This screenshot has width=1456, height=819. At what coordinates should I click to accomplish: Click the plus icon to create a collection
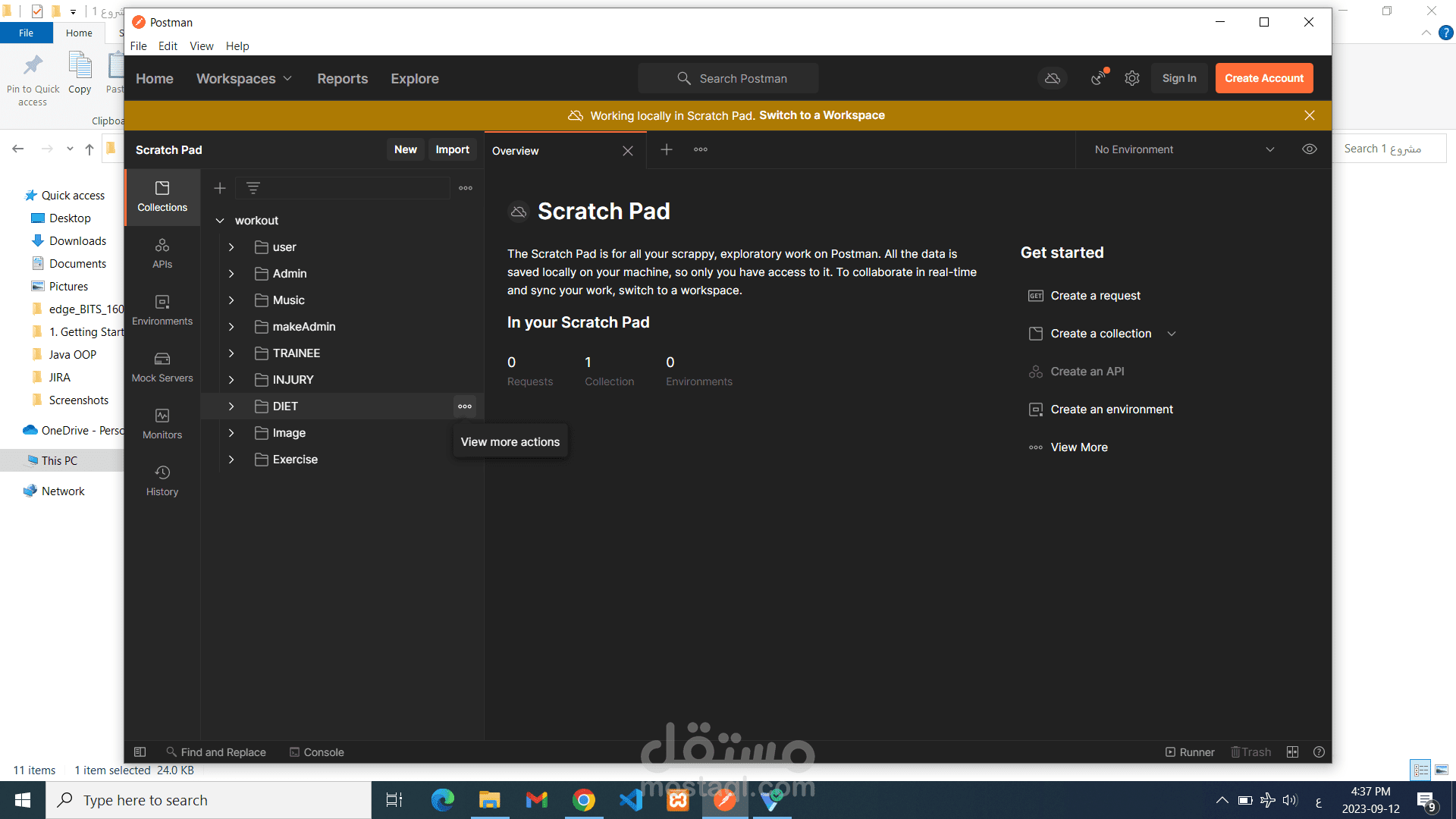(x=220, y=188)
